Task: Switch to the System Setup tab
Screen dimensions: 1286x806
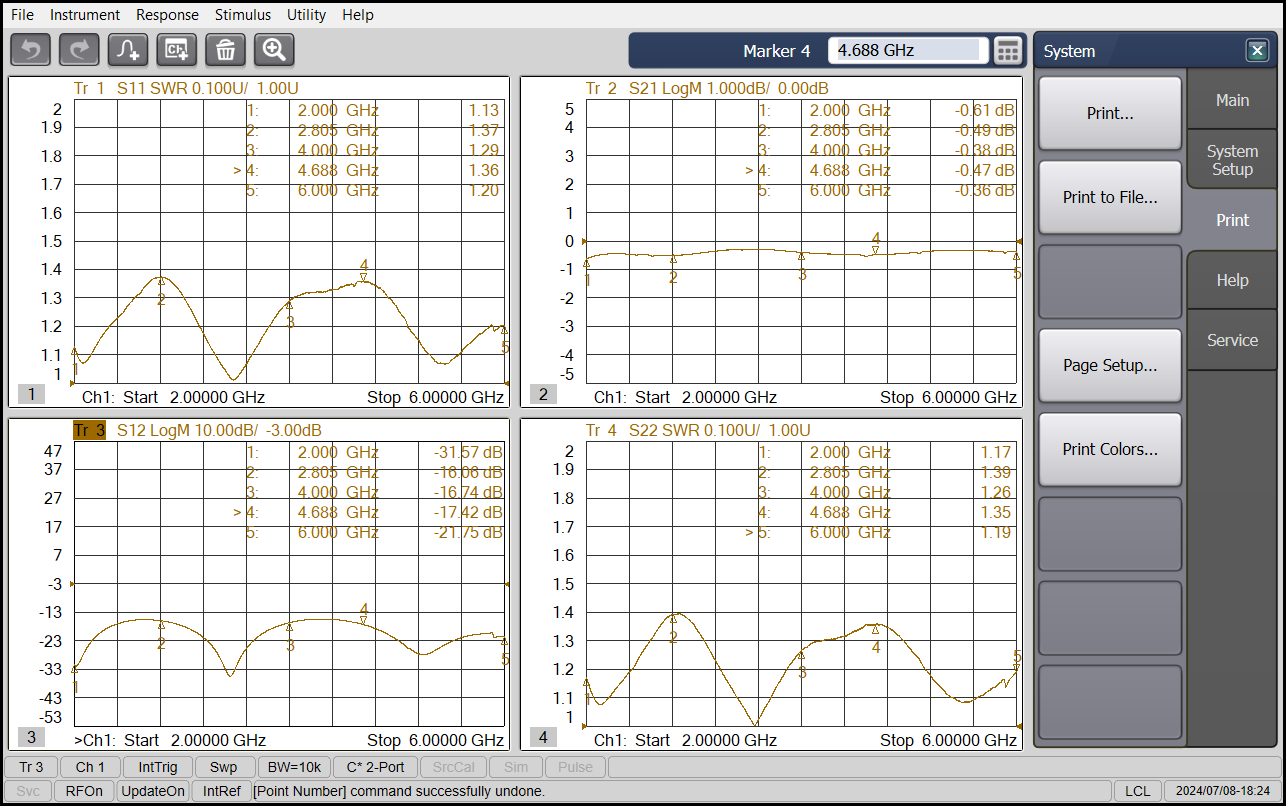Action: (1232, 160)
